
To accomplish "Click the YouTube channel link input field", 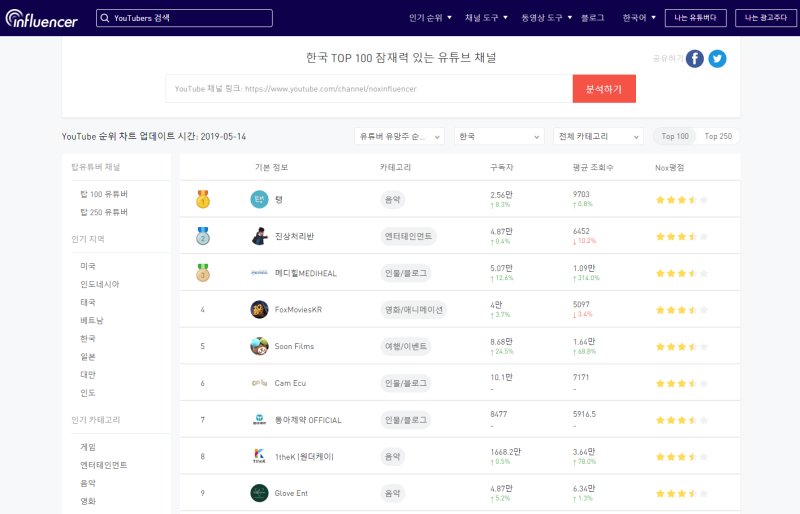I will (369, 89).
